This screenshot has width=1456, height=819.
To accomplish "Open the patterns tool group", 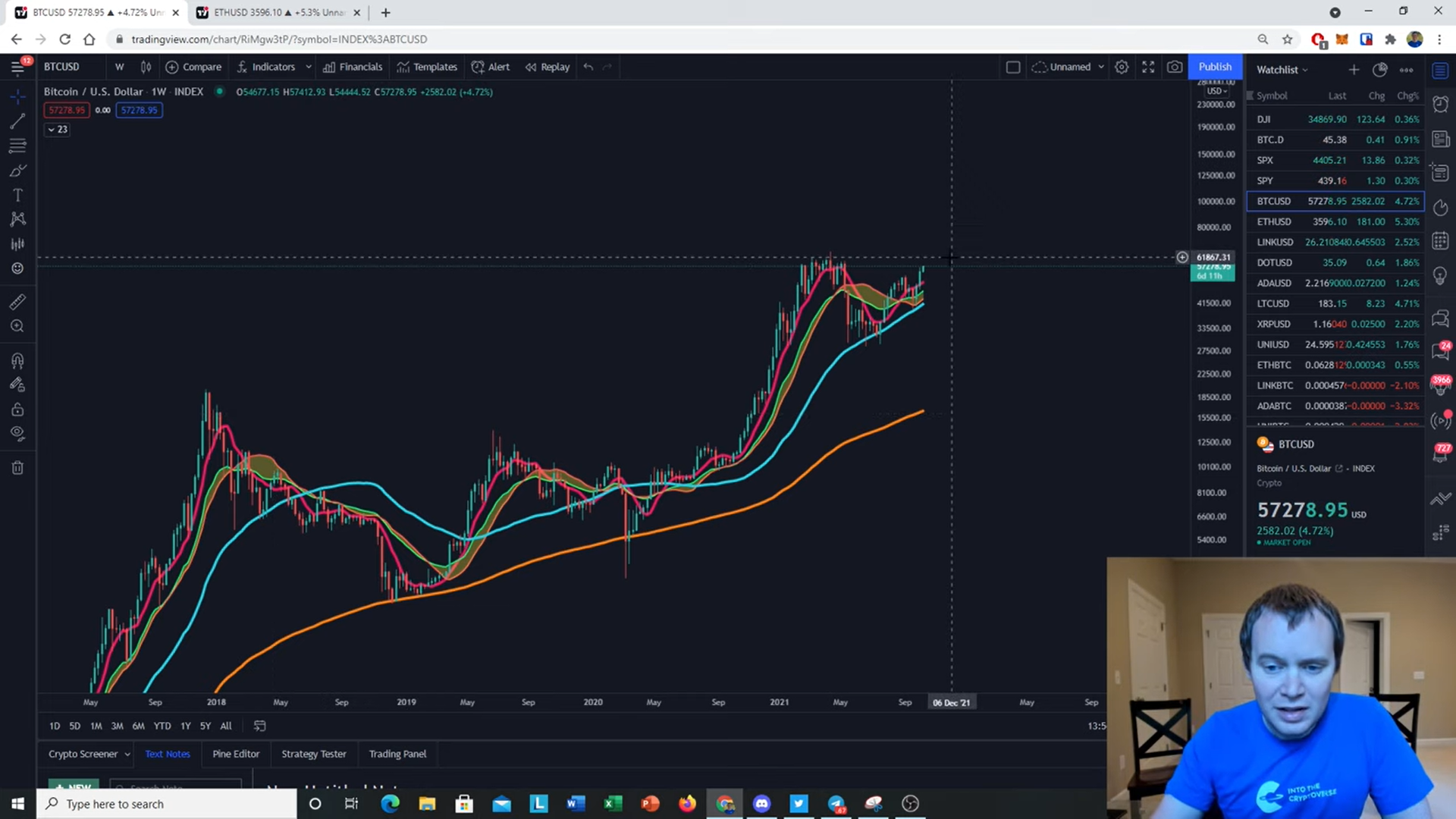I will coord(17,219).
